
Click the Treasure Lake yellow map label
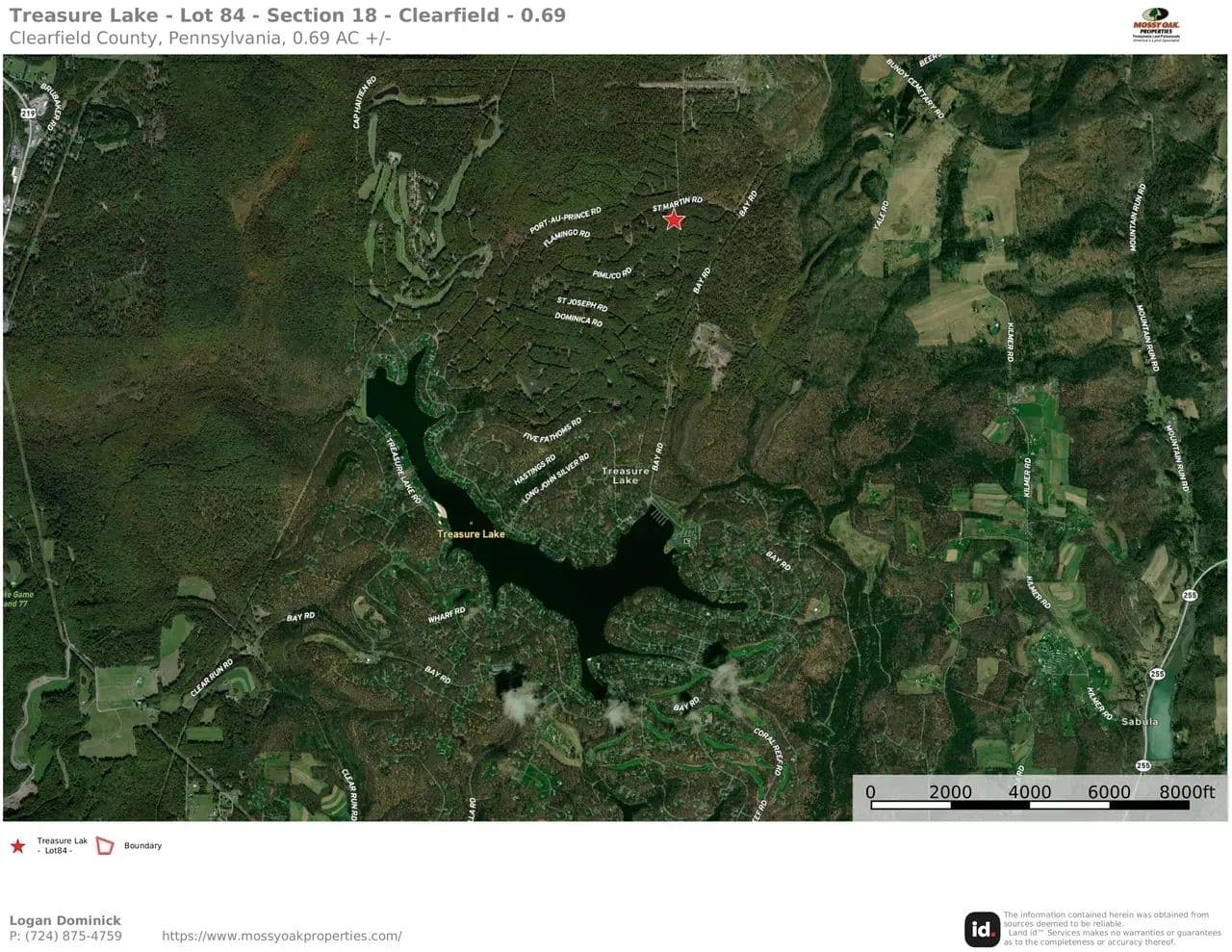point(471,534)
